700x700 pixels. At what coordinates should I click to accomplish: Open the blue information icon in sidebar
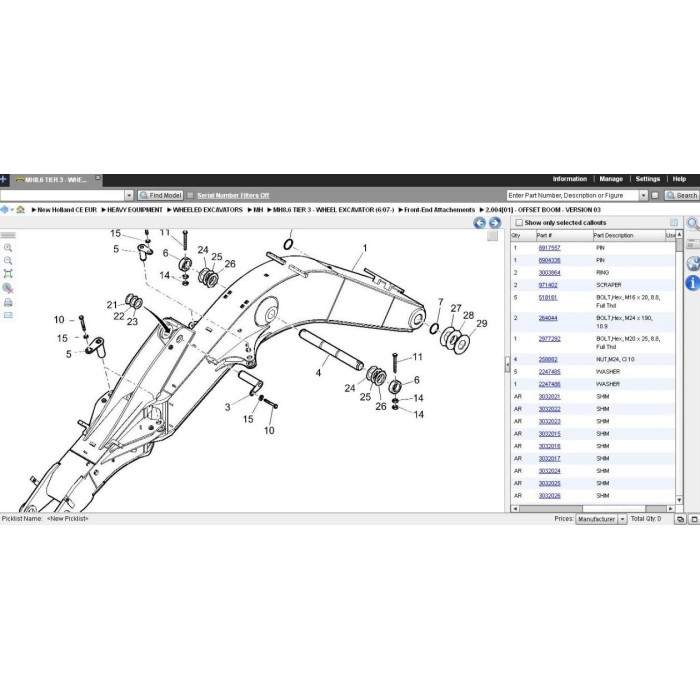point(693,283)
